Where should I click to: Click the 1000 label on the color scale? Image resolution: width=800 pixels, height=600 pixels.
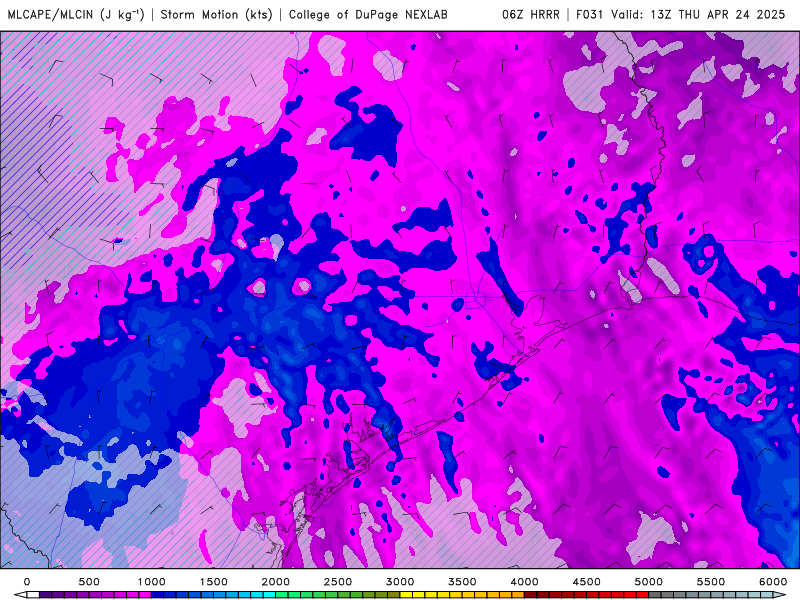click(x=151, y=582)
